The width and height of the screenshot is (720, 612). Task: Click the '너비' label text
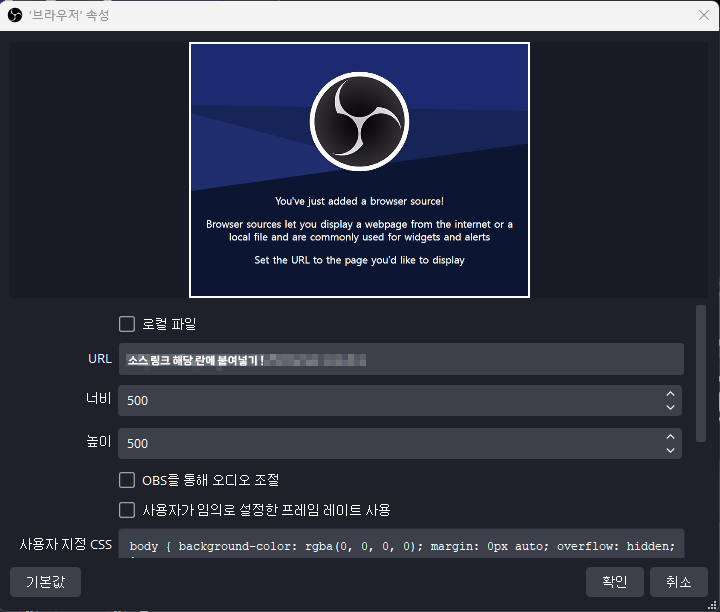coord(99,398)
